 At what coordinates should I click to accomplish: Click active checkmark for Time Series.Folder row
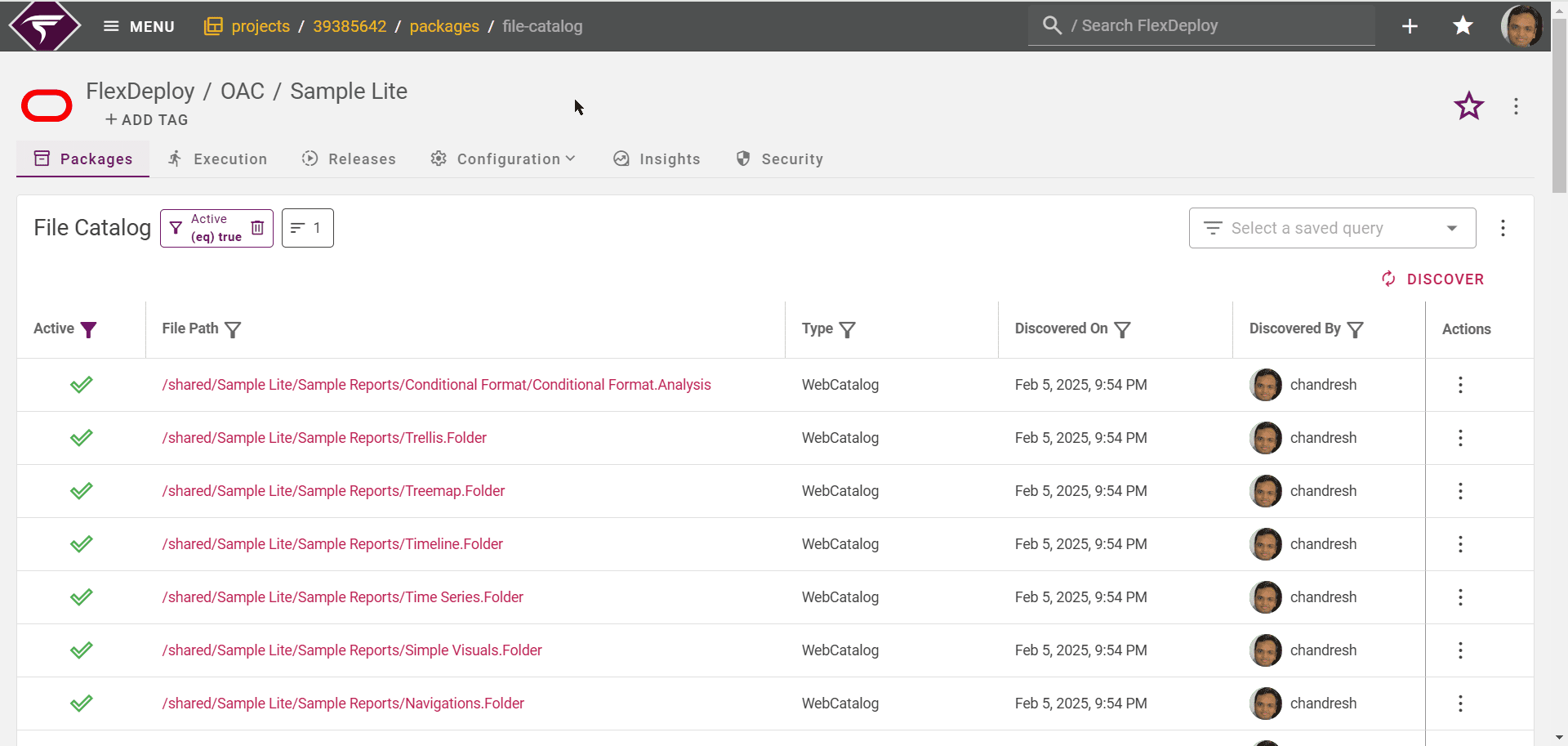pos(82,597)
